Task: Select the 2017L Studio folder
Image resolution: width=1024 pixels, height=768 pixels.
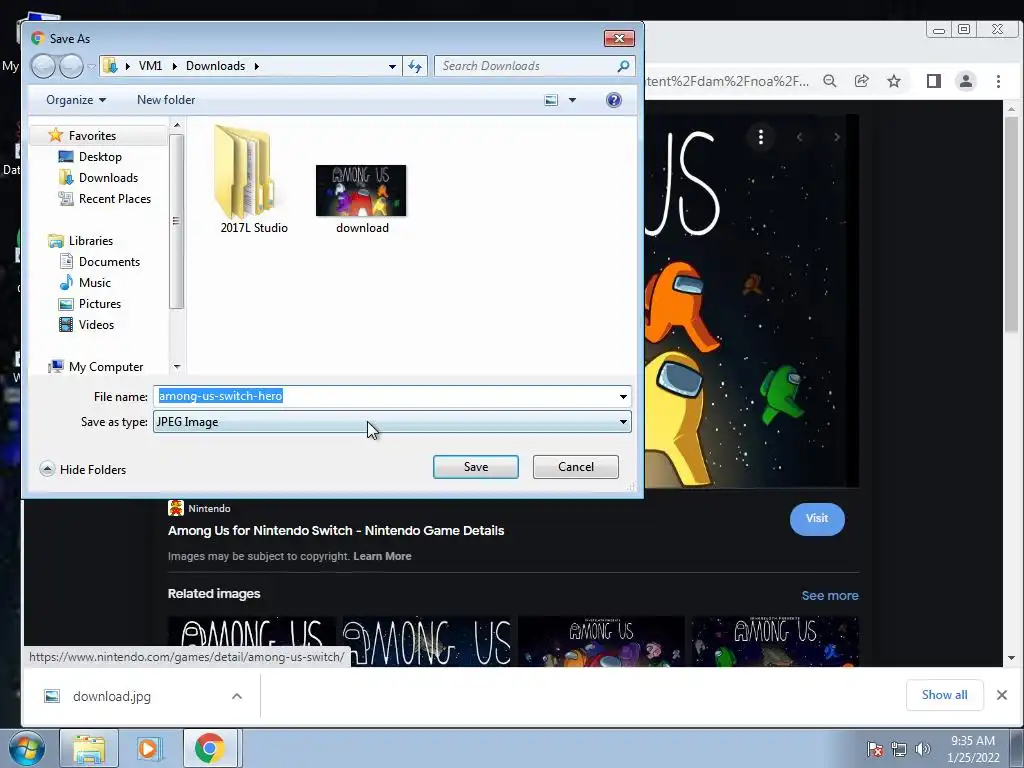Action: (x=253, y=180)
